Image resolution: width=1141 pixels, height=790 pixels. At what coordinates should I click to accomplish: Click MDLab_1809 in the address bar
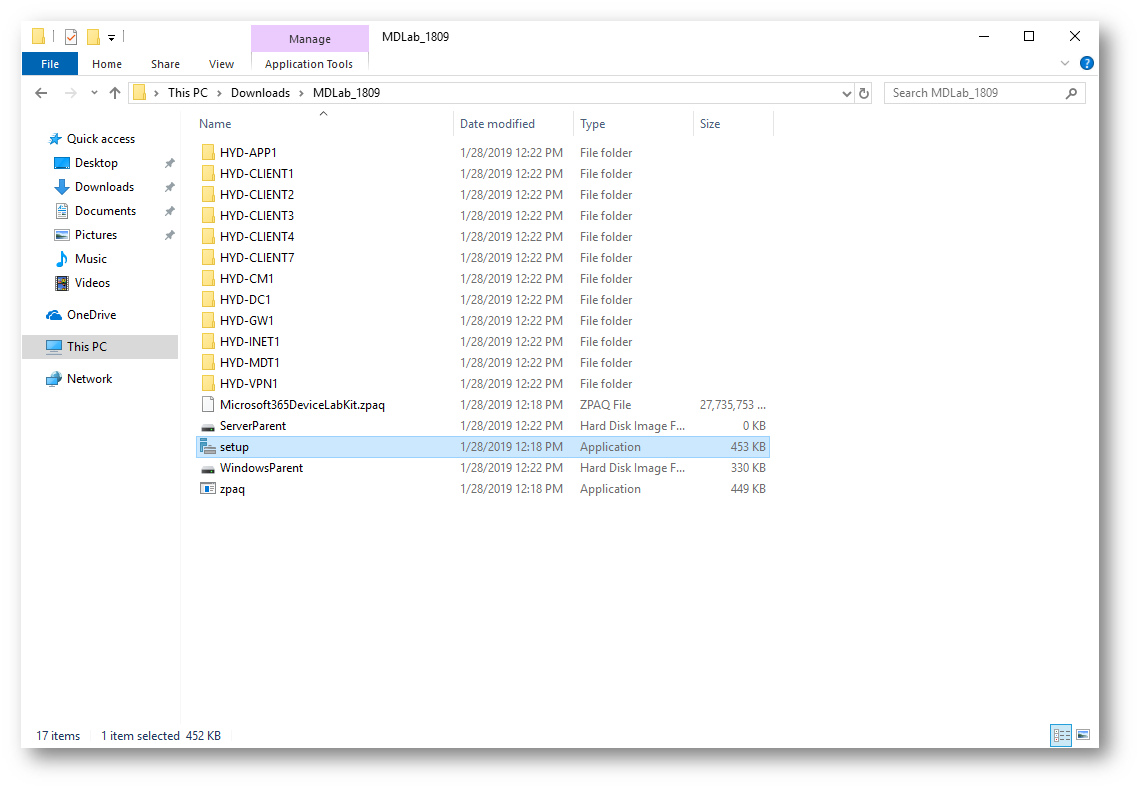(x=346, y=93)
